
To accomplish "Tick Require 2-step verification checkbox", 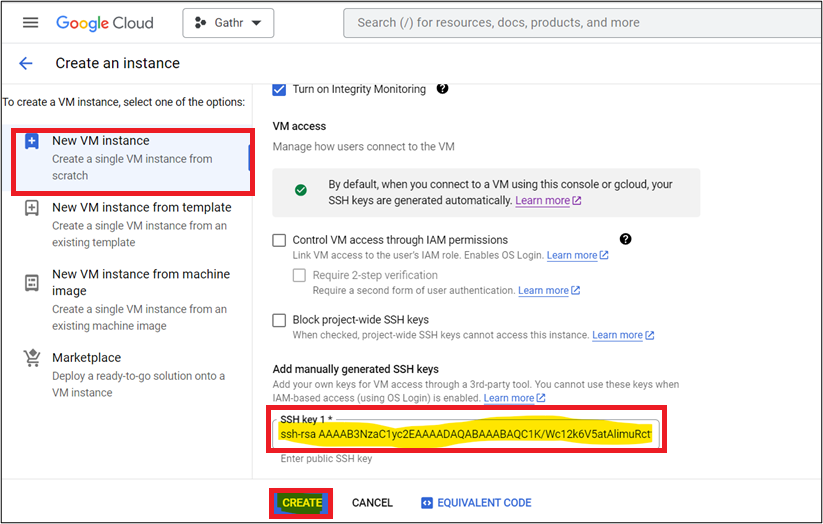I will pyautogui.click(x=299, y=275).
